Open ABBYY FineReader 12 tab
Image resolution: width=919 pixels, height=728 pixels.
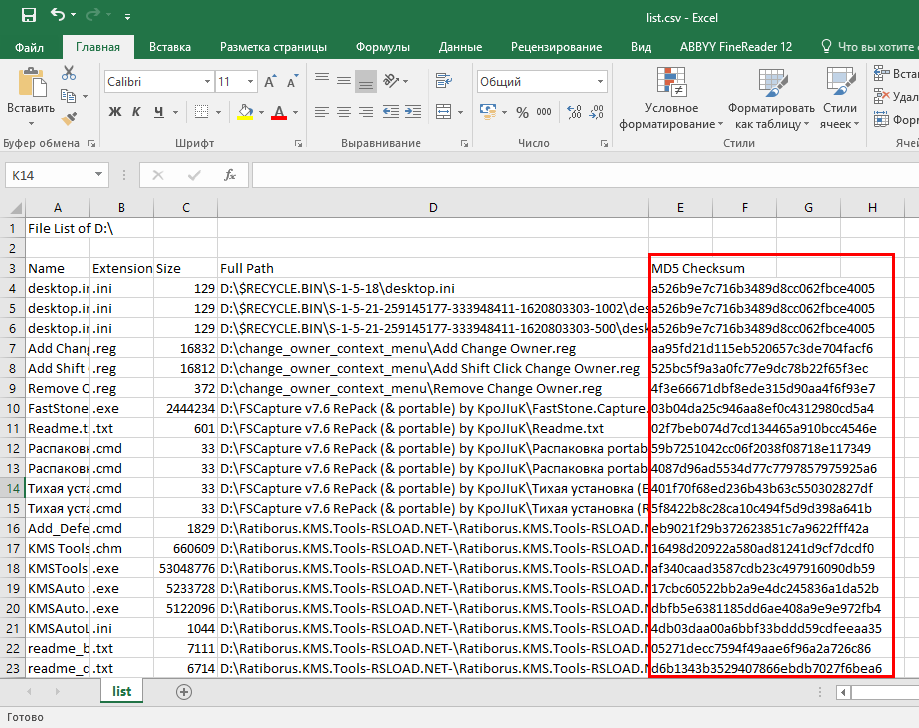(736, 47)
